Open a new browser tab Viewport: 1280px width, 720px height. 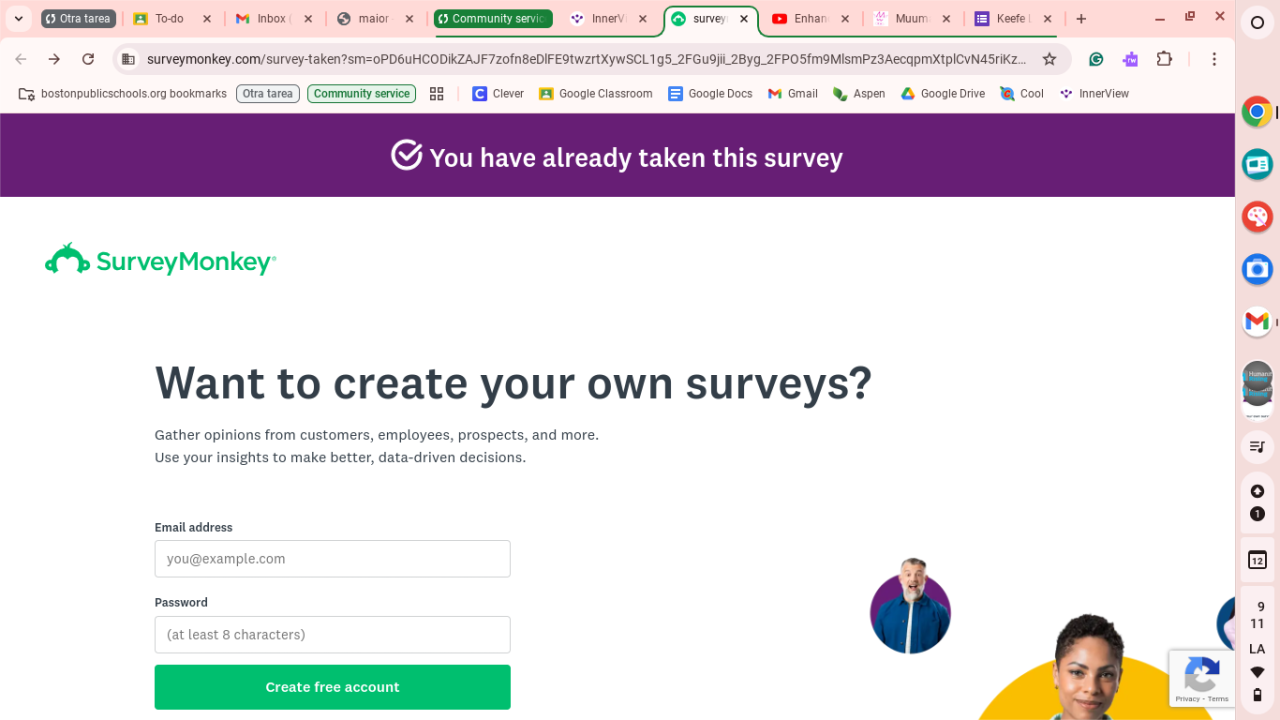tap(1081, 19)
